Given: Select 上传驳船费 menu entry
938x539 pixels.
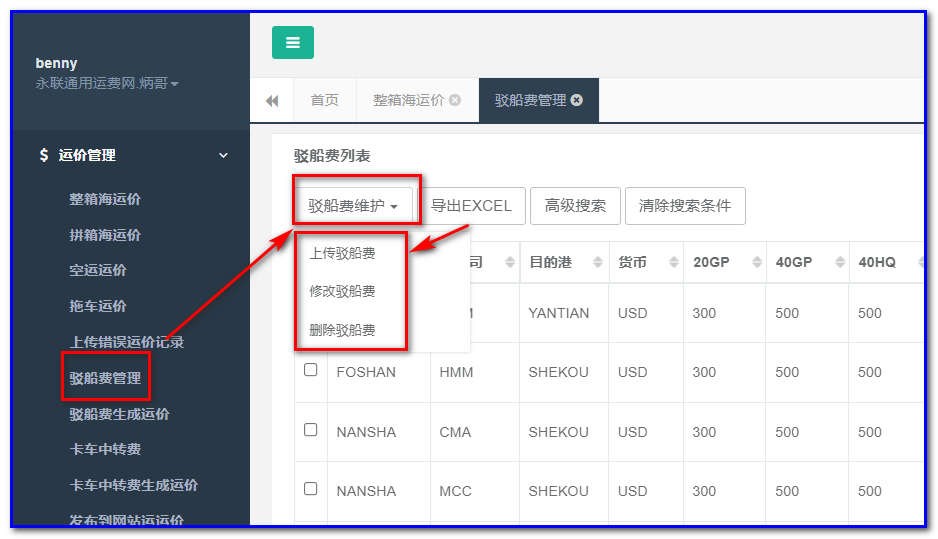Looking at the screenshot, I should click(342, 253).
